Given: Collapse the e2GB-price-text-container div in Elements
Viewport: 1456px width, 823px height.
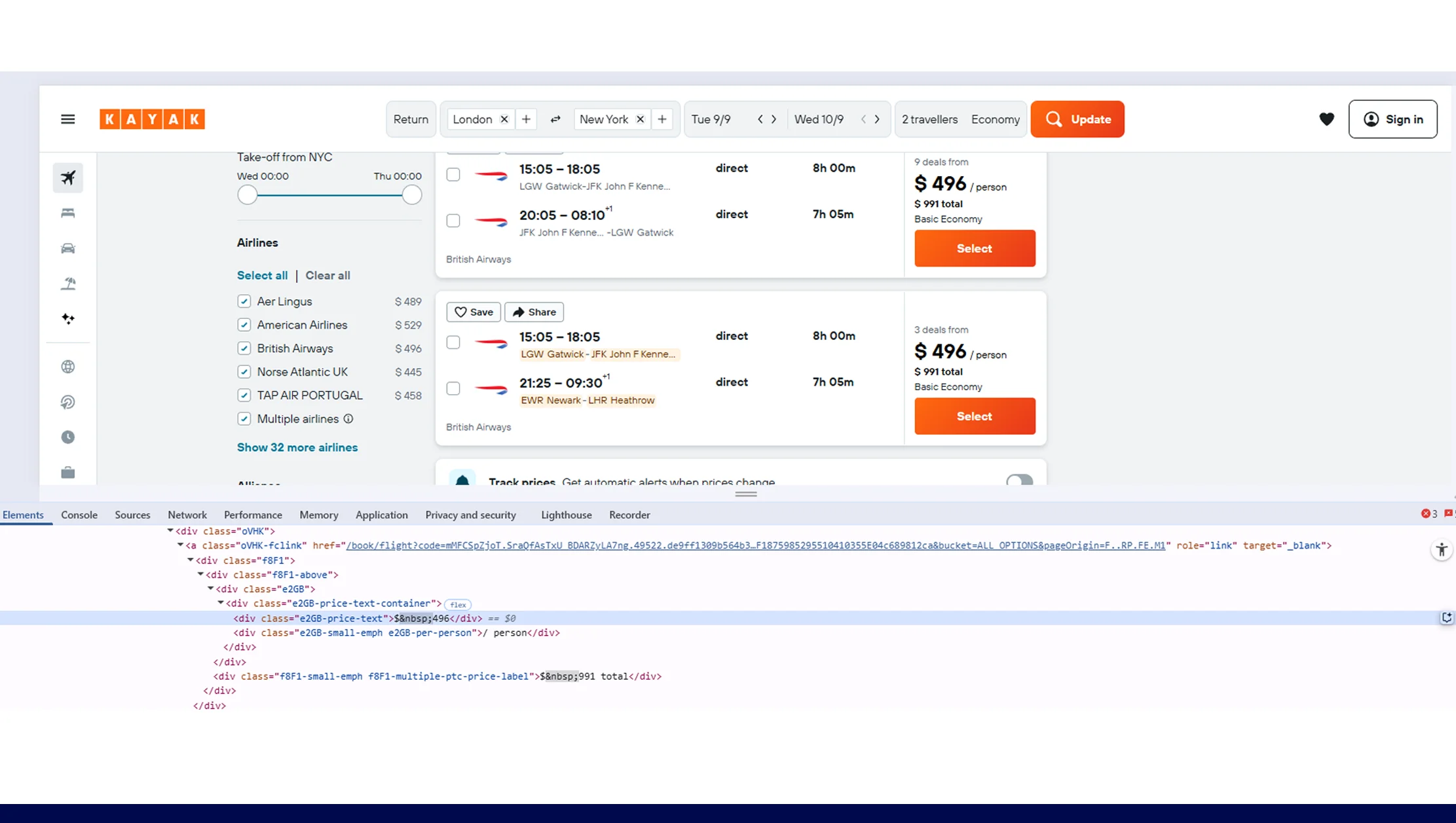Looking at the screenshot, I should pos(221,603).
